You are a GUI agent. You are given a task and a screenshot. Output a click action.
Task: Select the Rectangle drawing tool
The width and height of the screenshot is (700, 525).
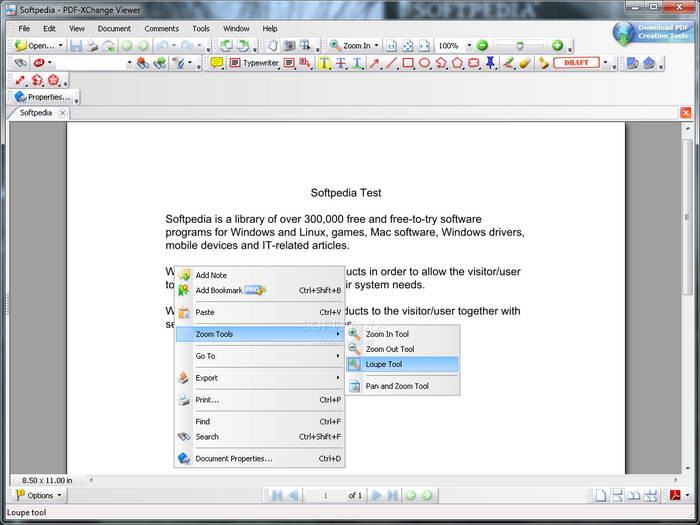tap(408, 63)
